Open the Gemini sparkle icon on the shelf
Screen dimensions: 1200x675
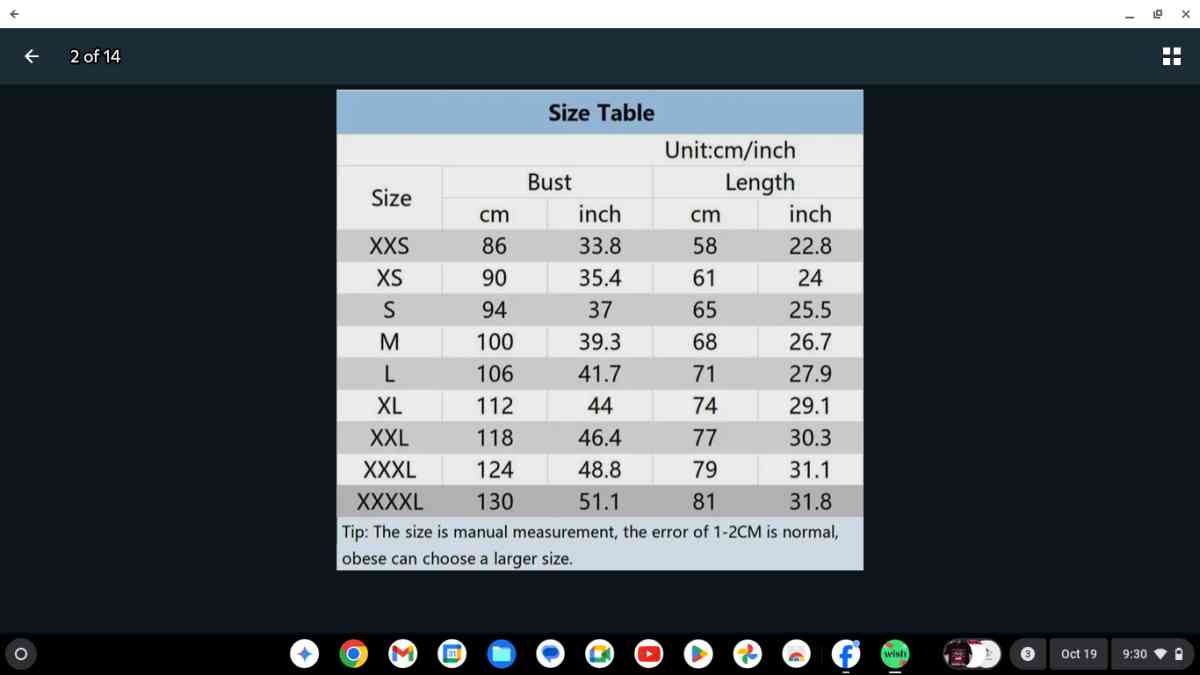[x=304, y=654]
